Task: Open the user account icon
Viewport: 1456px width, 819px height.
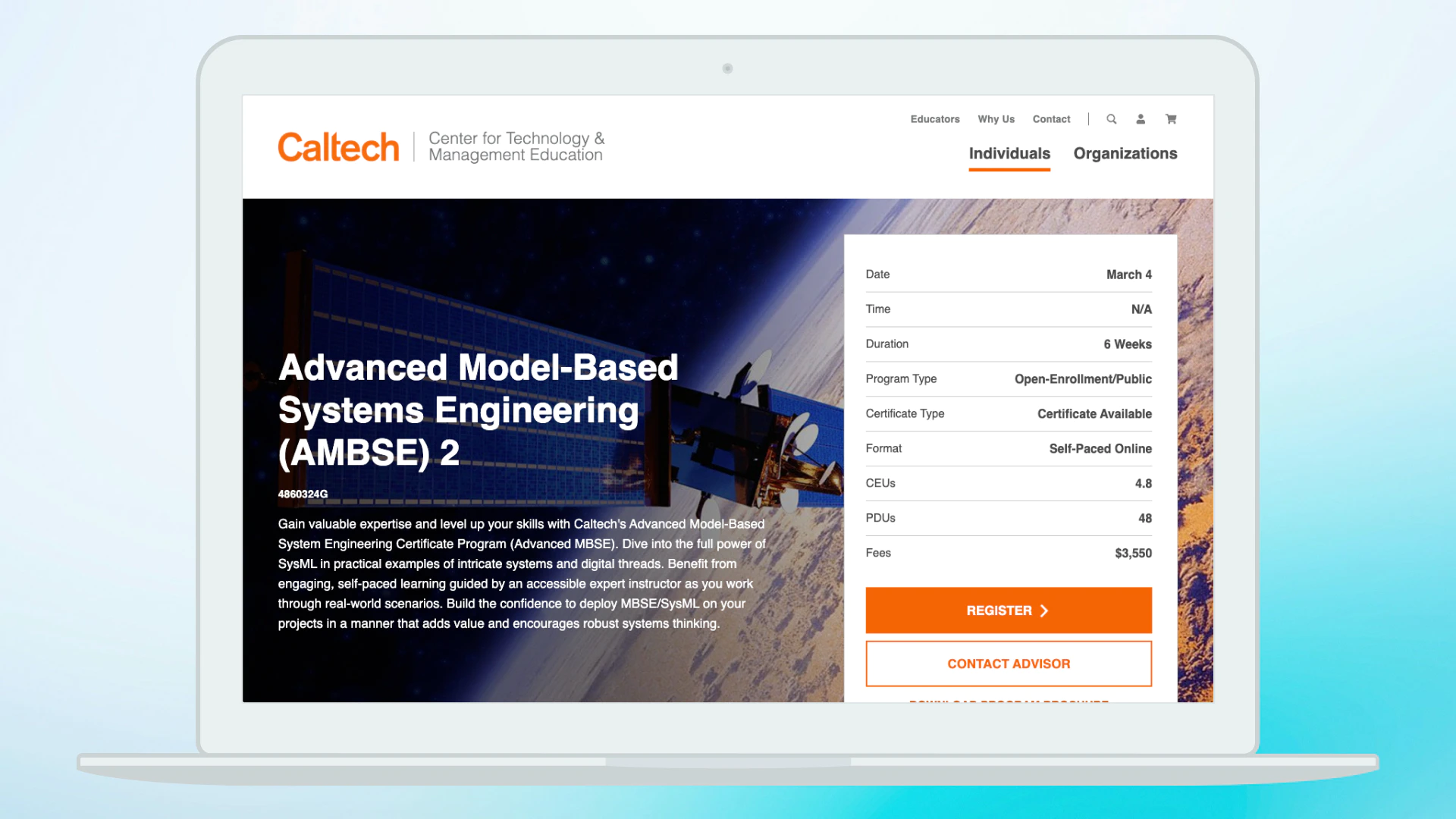Action: tap(1141, 119)
